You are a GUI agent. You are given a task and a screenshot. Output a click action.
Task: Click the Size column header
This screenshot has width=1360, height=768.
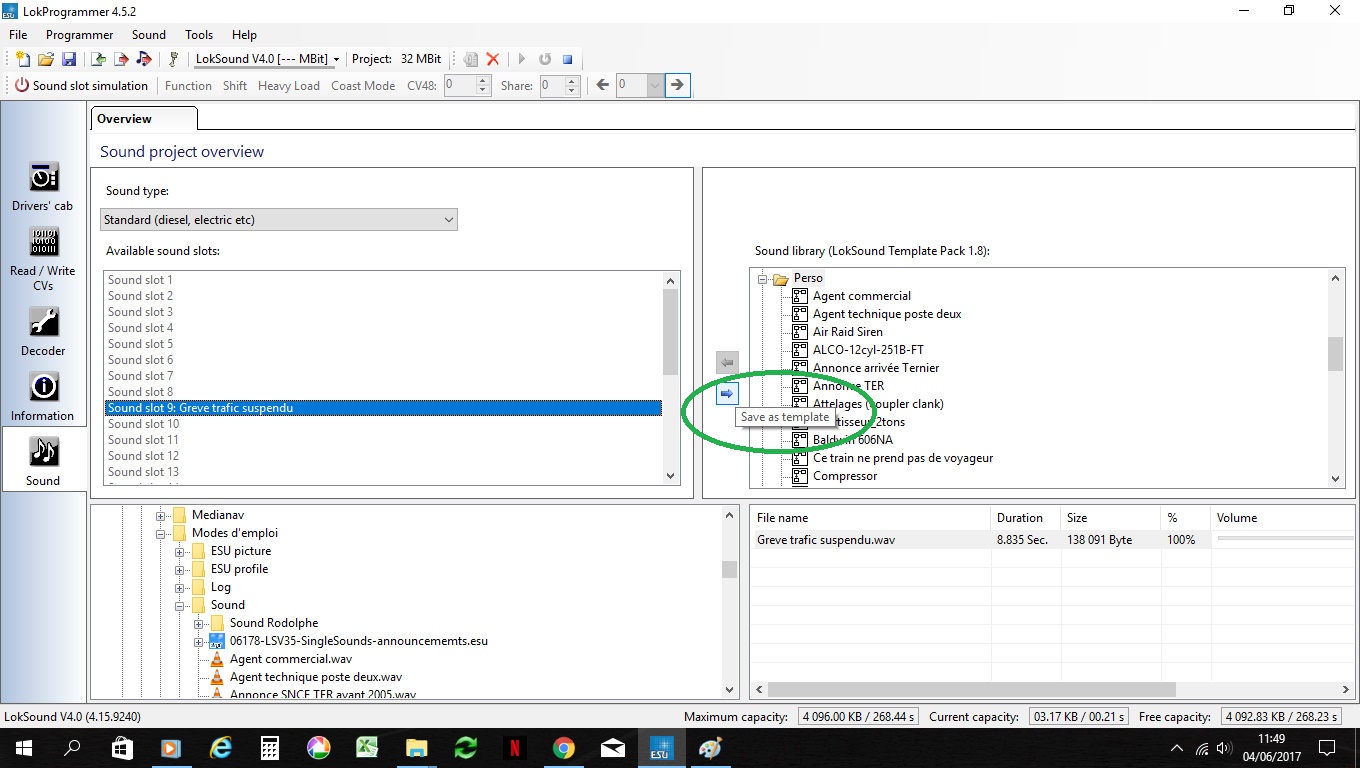[x=1111, y=518]
